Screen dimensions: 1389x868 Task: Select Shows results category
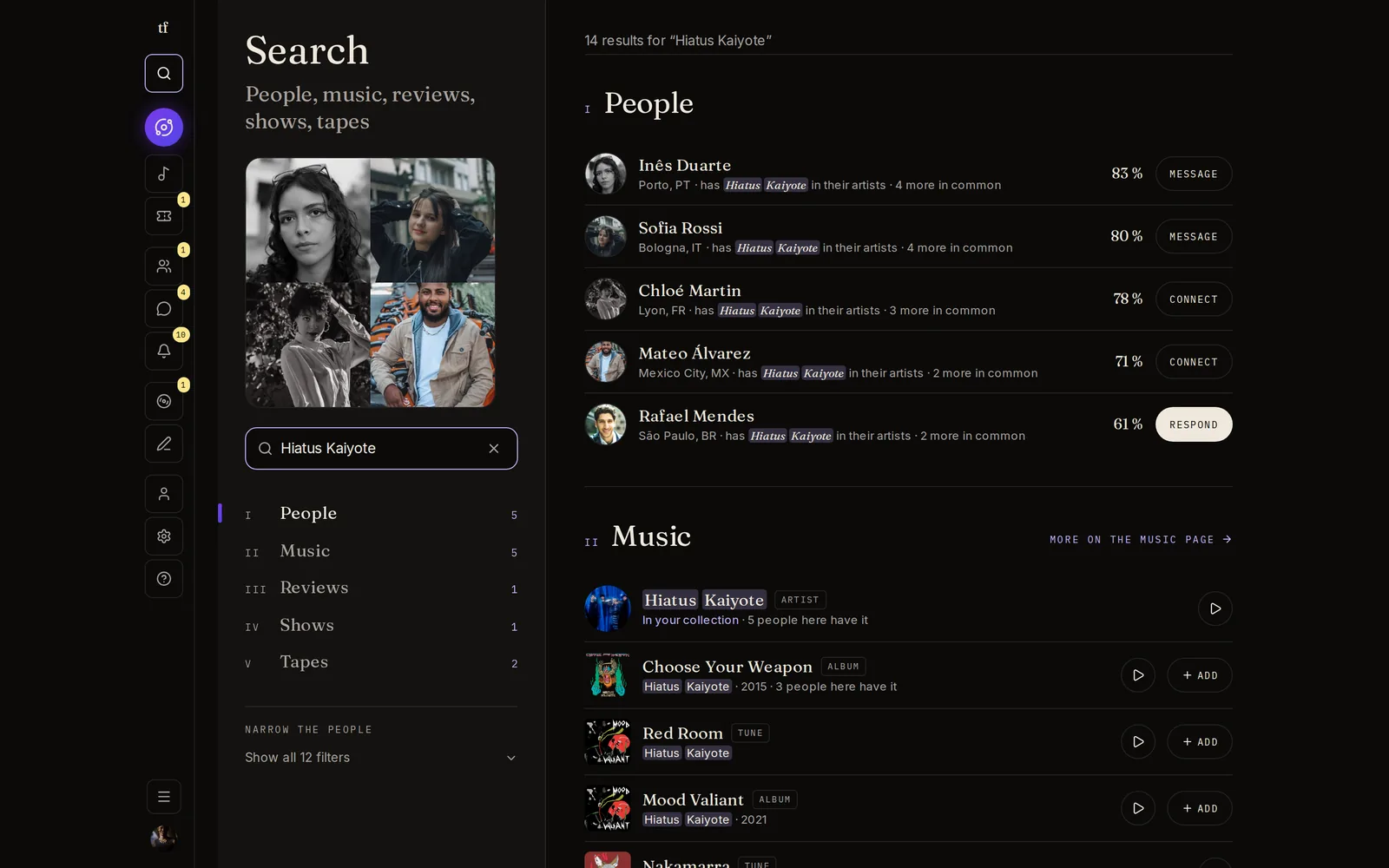coord(381,626)
